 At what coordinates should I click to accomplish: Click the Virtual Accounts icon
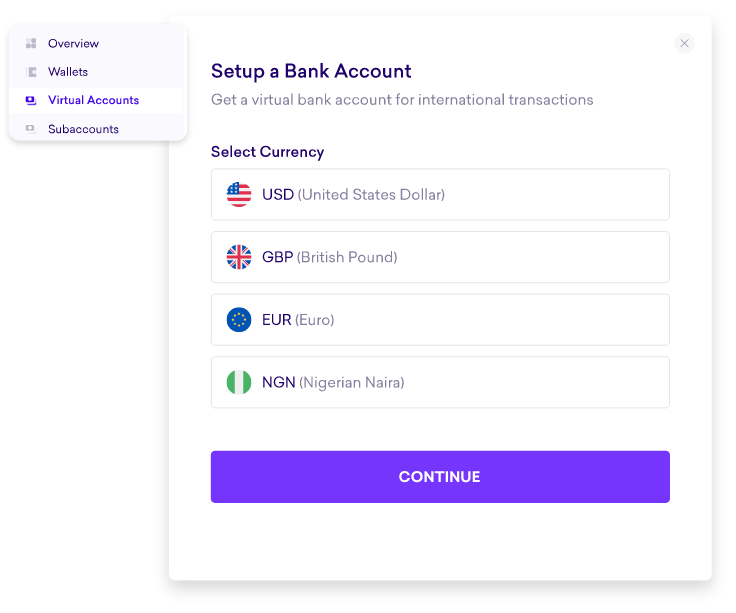(31, 100)
